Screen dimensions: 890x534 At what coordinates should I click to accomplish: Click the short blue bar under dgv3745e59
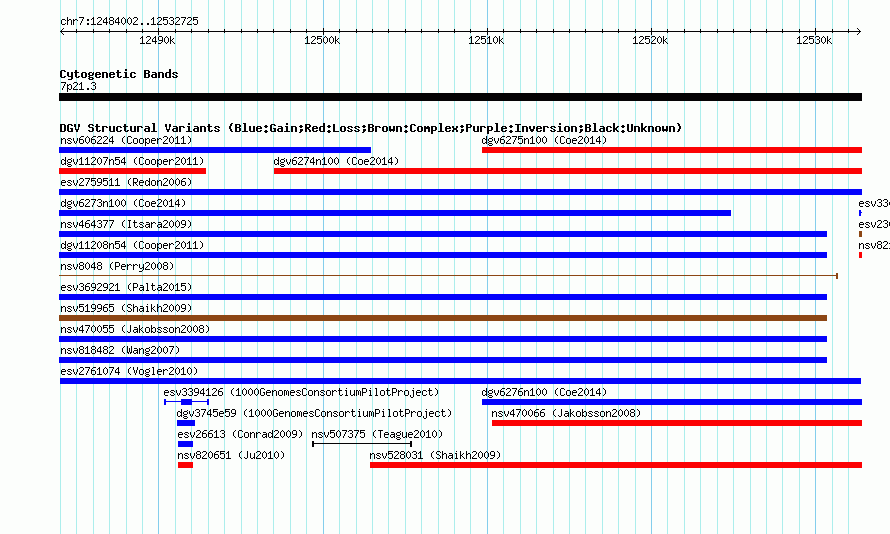coord(186,423)
